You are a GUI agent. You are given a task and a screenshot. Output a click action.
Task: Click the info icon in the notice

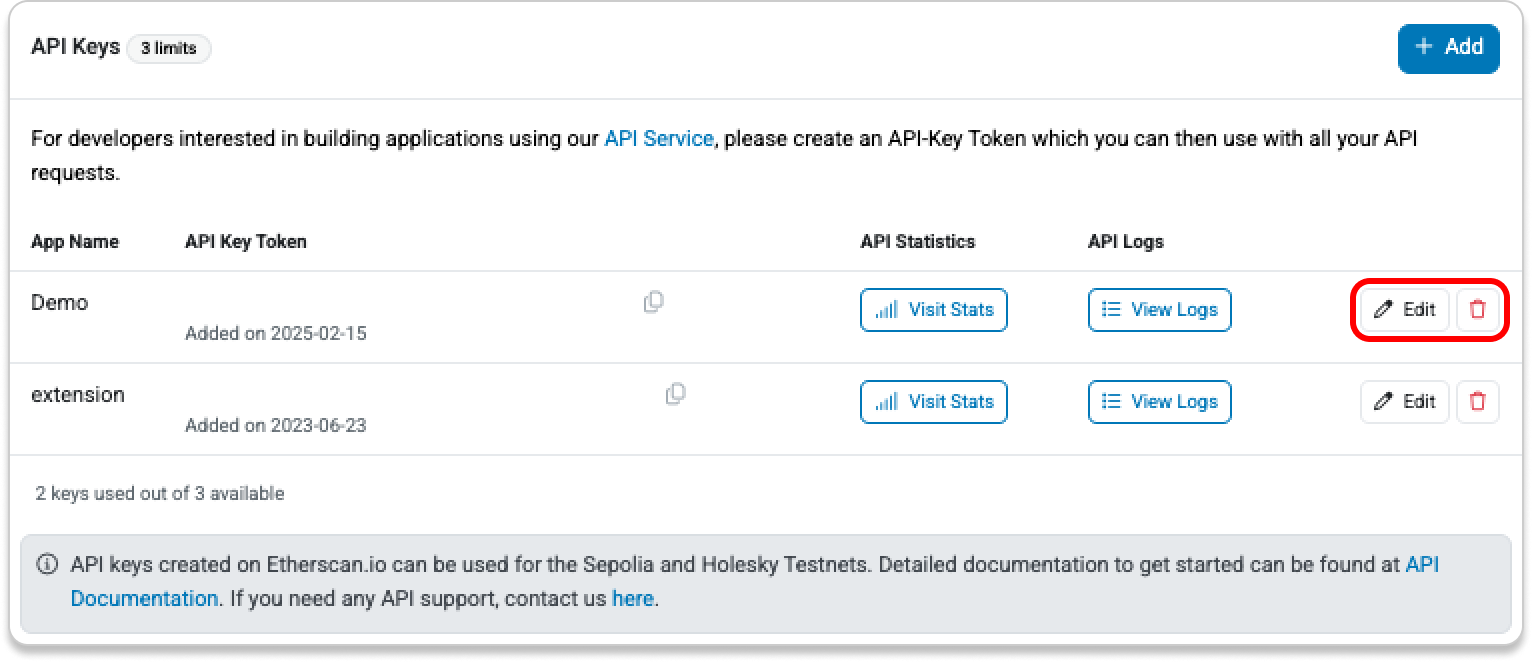pos(47,565)
